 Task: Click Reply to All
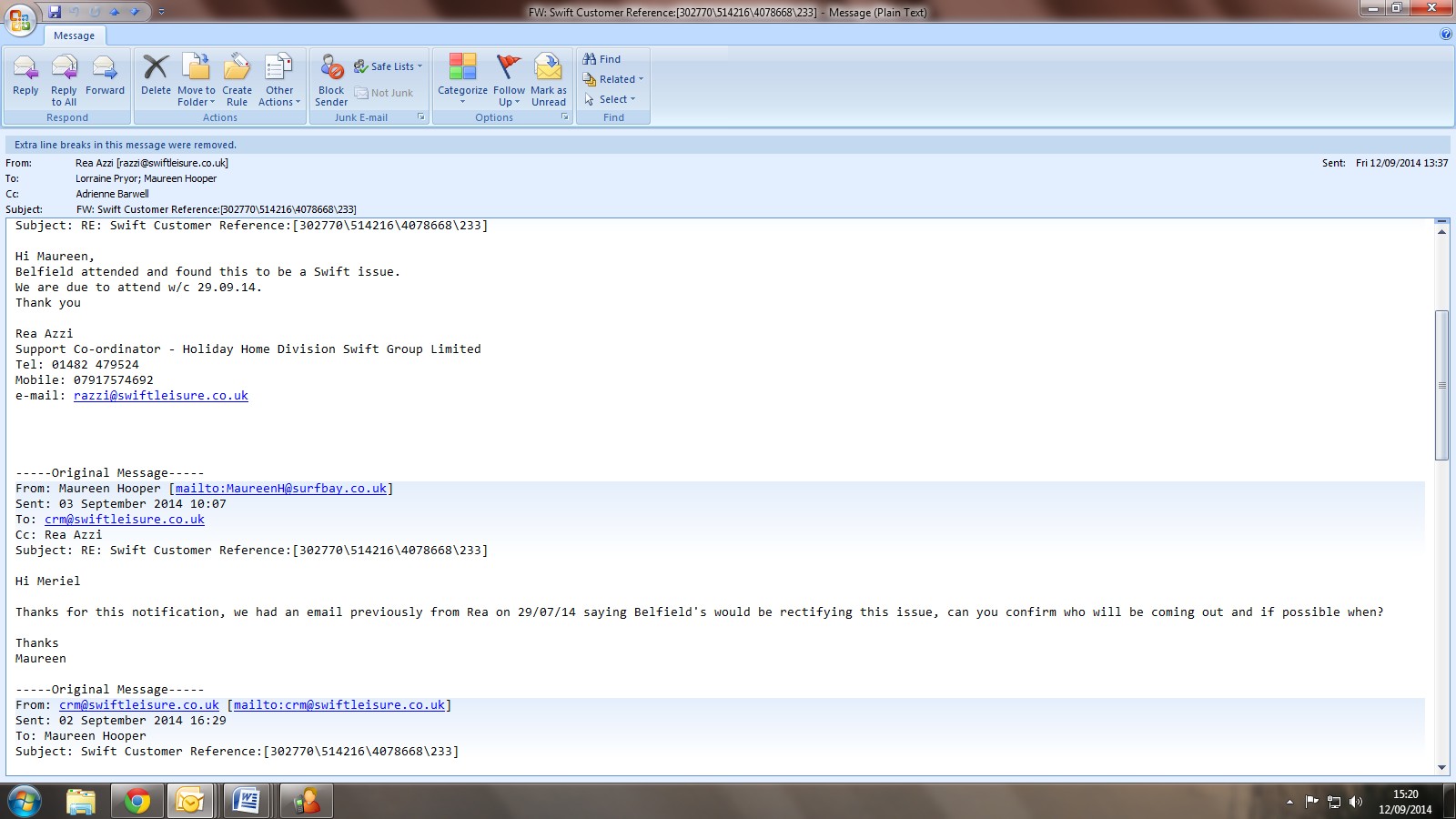[64, 78]
